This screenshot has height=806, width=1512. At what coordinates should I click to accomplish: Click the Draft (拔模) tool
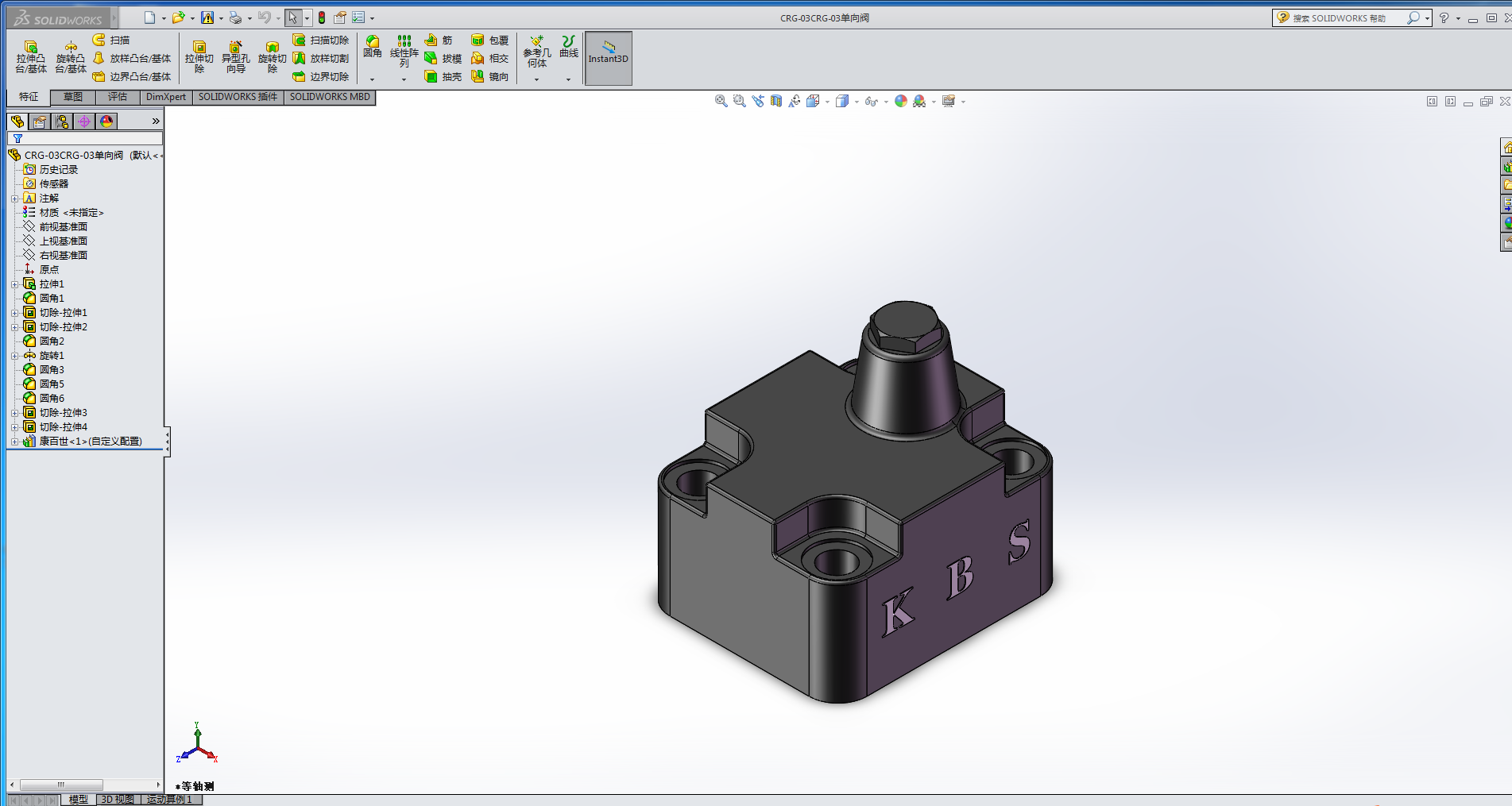tap(443, 58)
